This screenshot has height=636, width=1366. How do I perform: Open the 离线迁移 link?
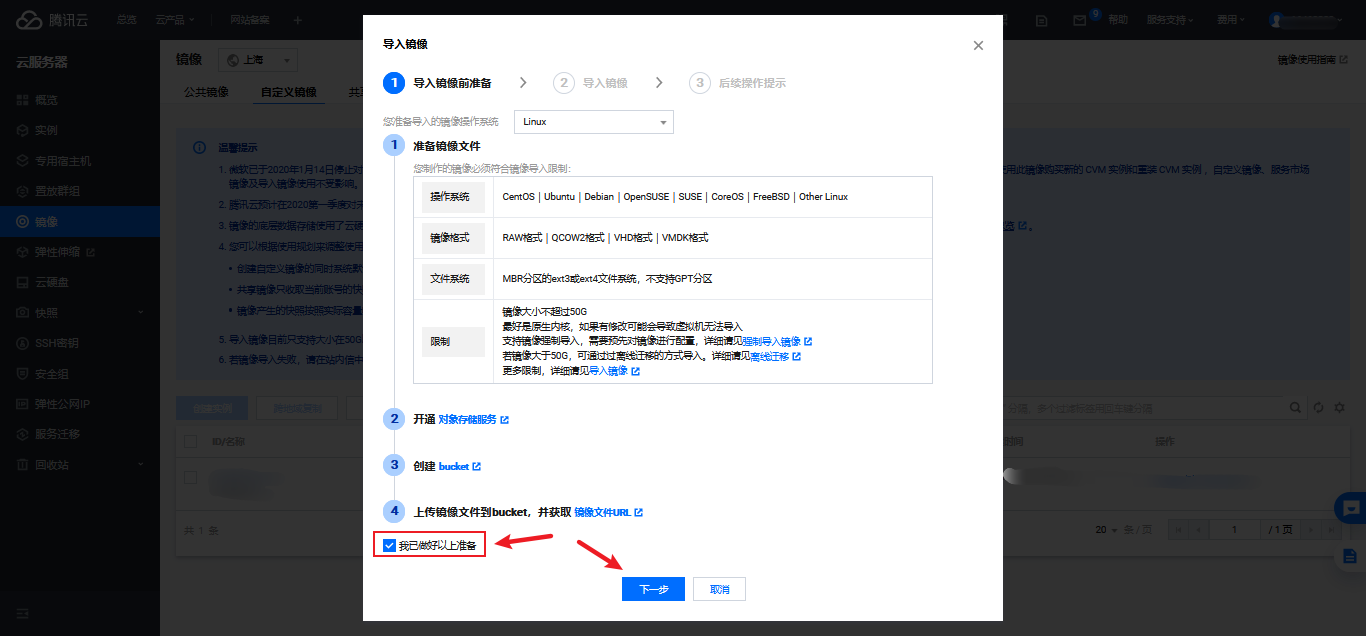(775, 356)
